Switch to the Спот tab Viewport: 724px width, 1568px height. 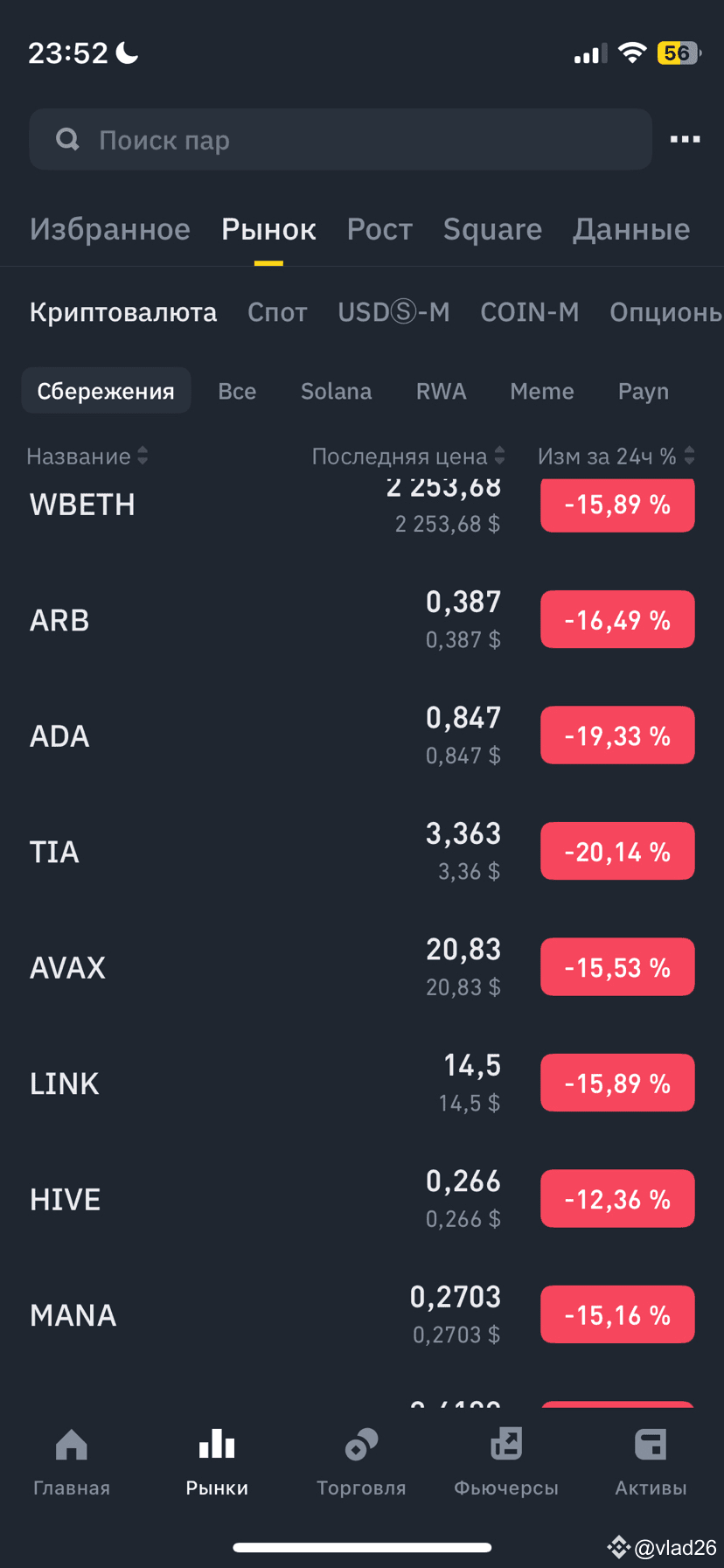tap(277, 312)
